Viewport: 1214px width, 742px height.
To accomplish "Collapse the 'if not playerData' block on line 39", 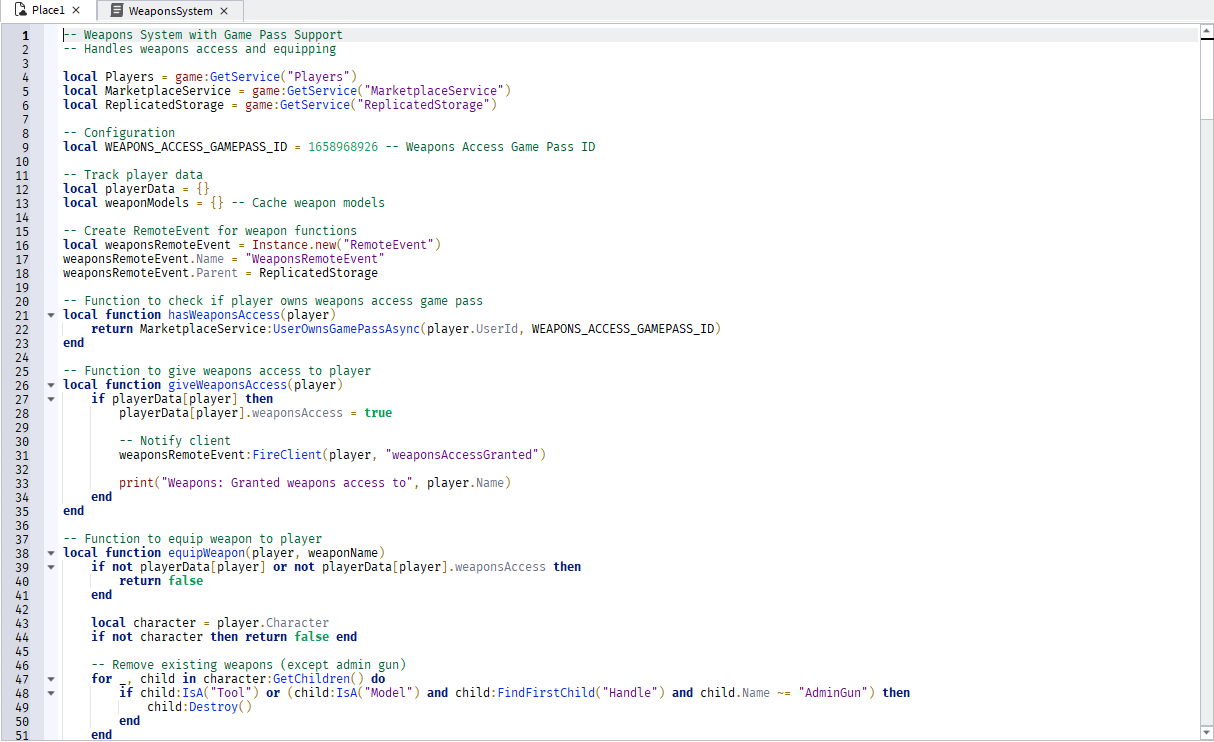I will (51, 567).
